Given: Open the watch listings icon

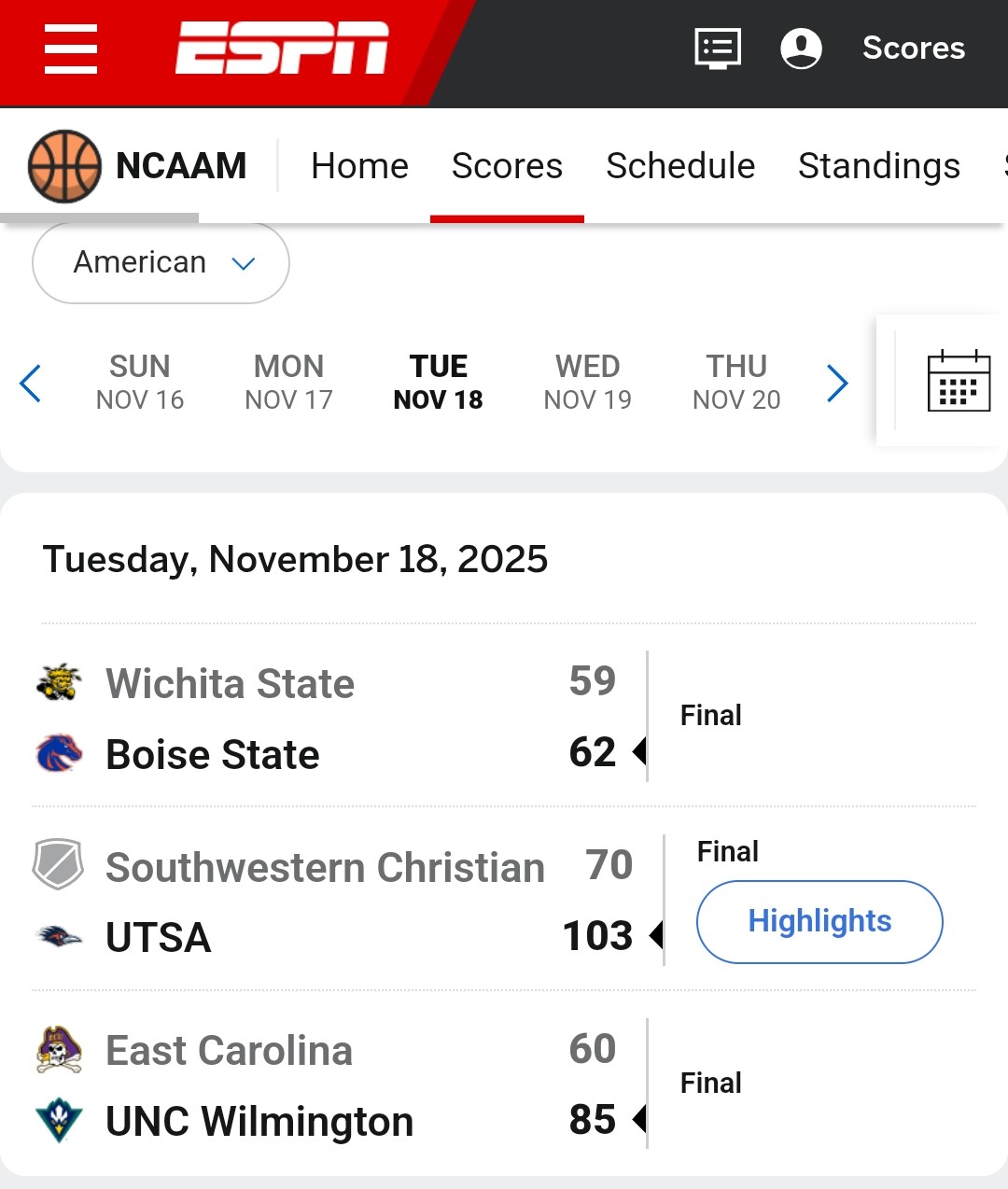Looking at the screenshot, I should coord(718,48).
